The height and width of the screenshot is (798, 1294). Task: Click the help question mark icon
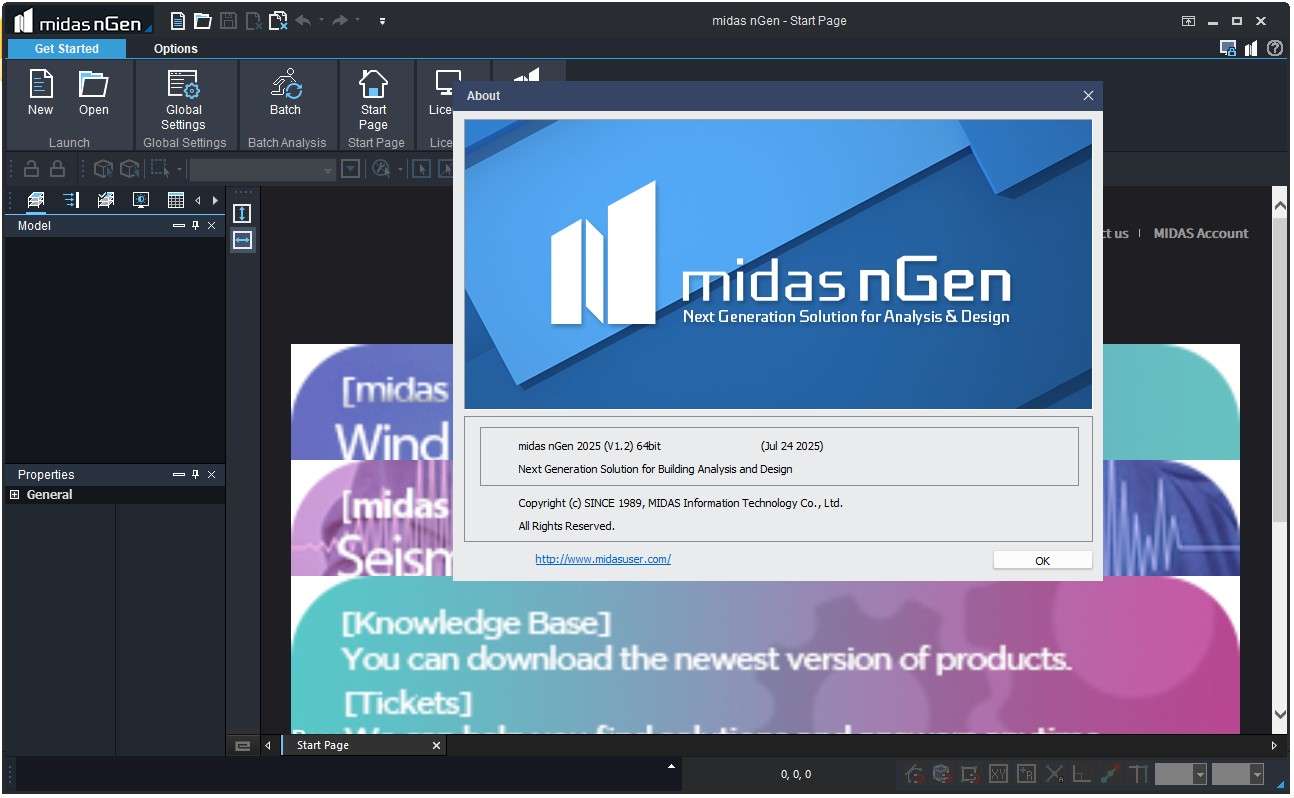(1275, 48)
